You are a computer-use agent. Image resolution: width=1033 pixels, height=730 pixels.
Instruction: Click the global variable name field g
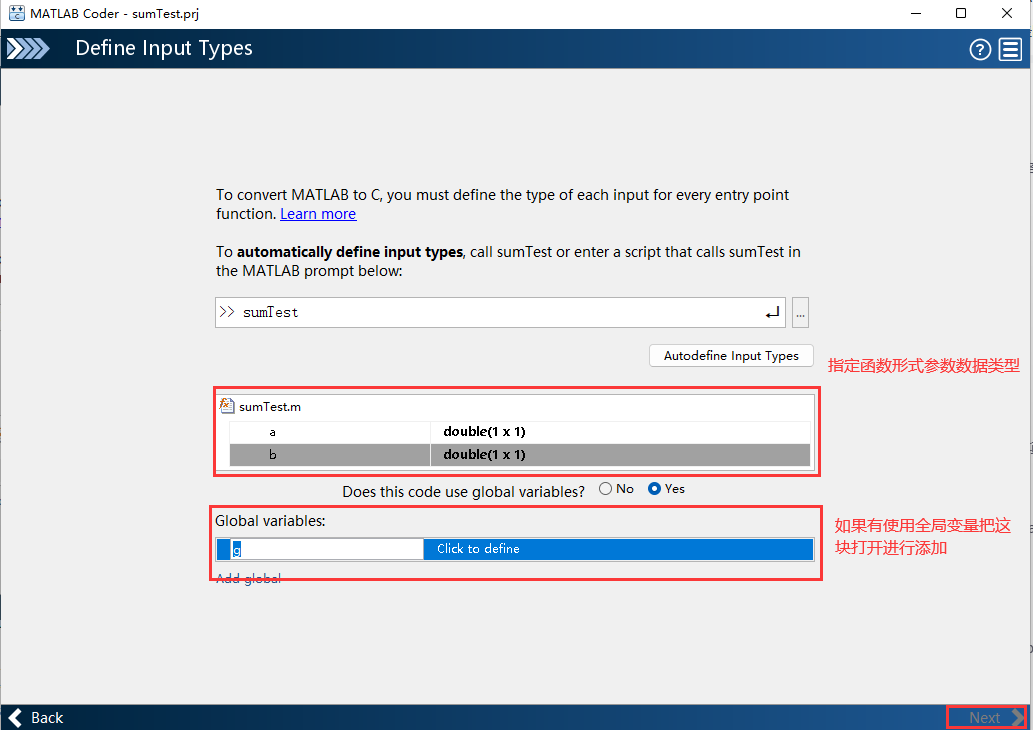pyautogui.click(x=327, y=549)
